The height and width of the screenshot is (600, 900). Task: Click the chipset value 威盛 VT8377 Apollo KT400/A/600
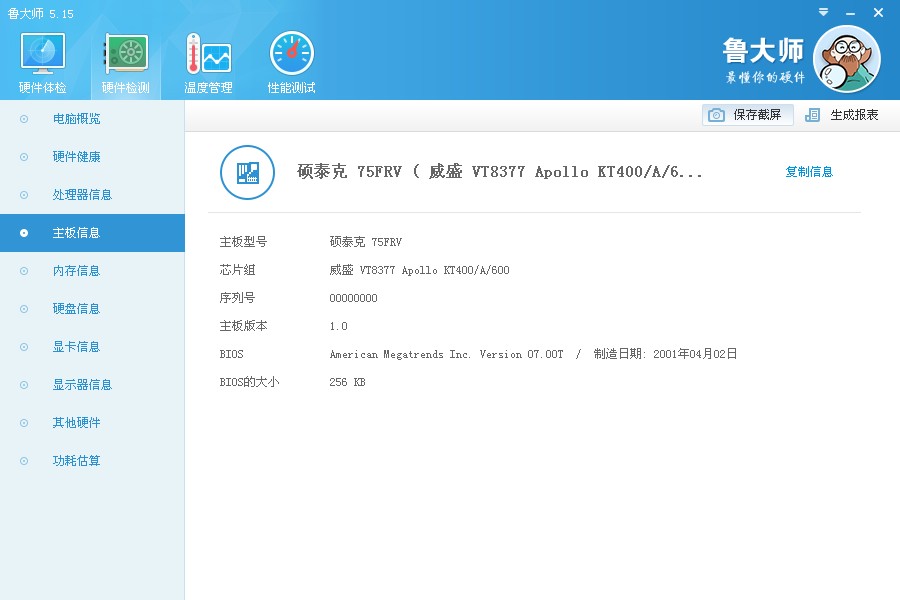pos(419,270)
